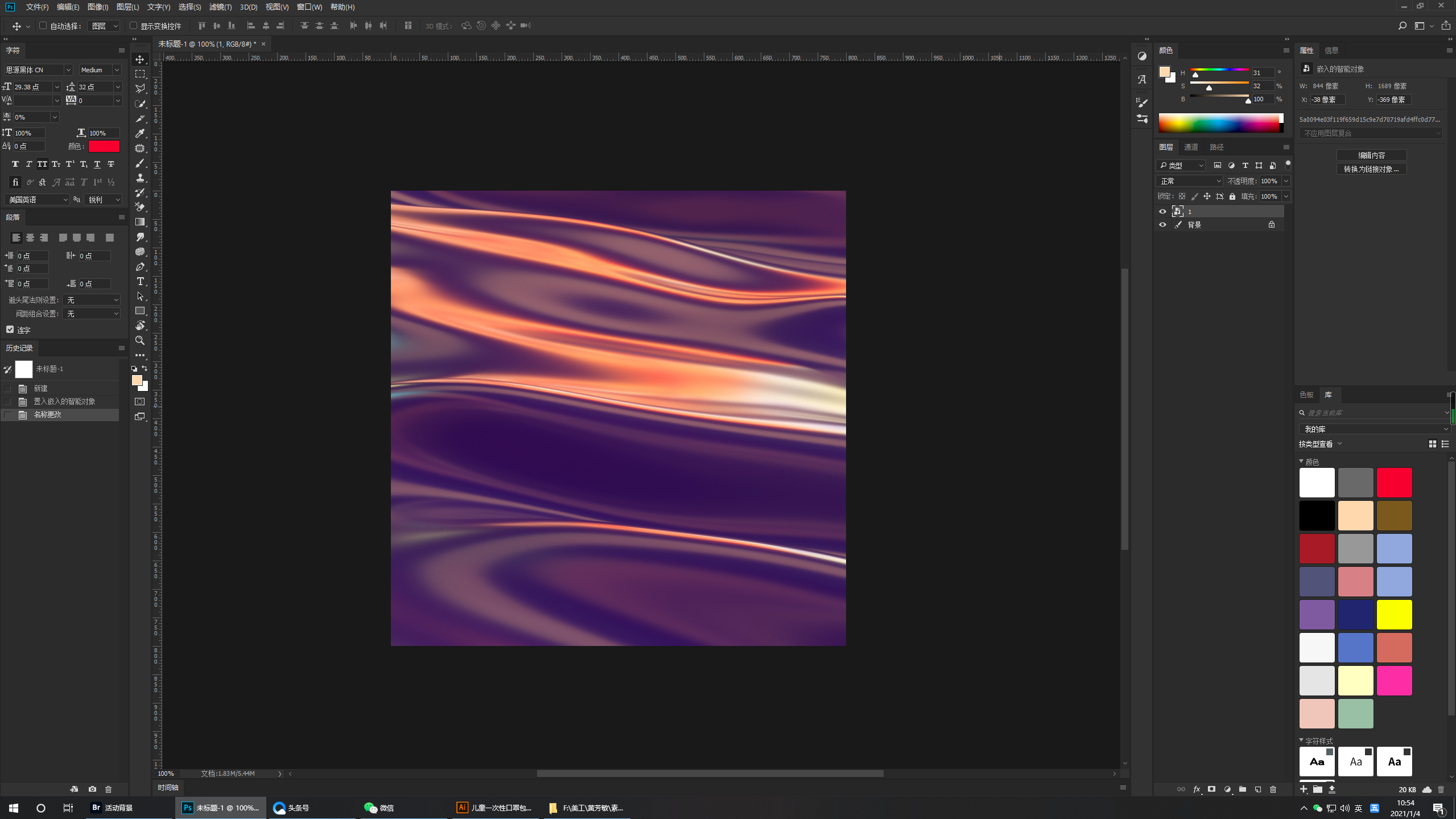Select the Path Selection tool
The width and height of the screenshot is (1456, 819).
[x=139, y=296]
